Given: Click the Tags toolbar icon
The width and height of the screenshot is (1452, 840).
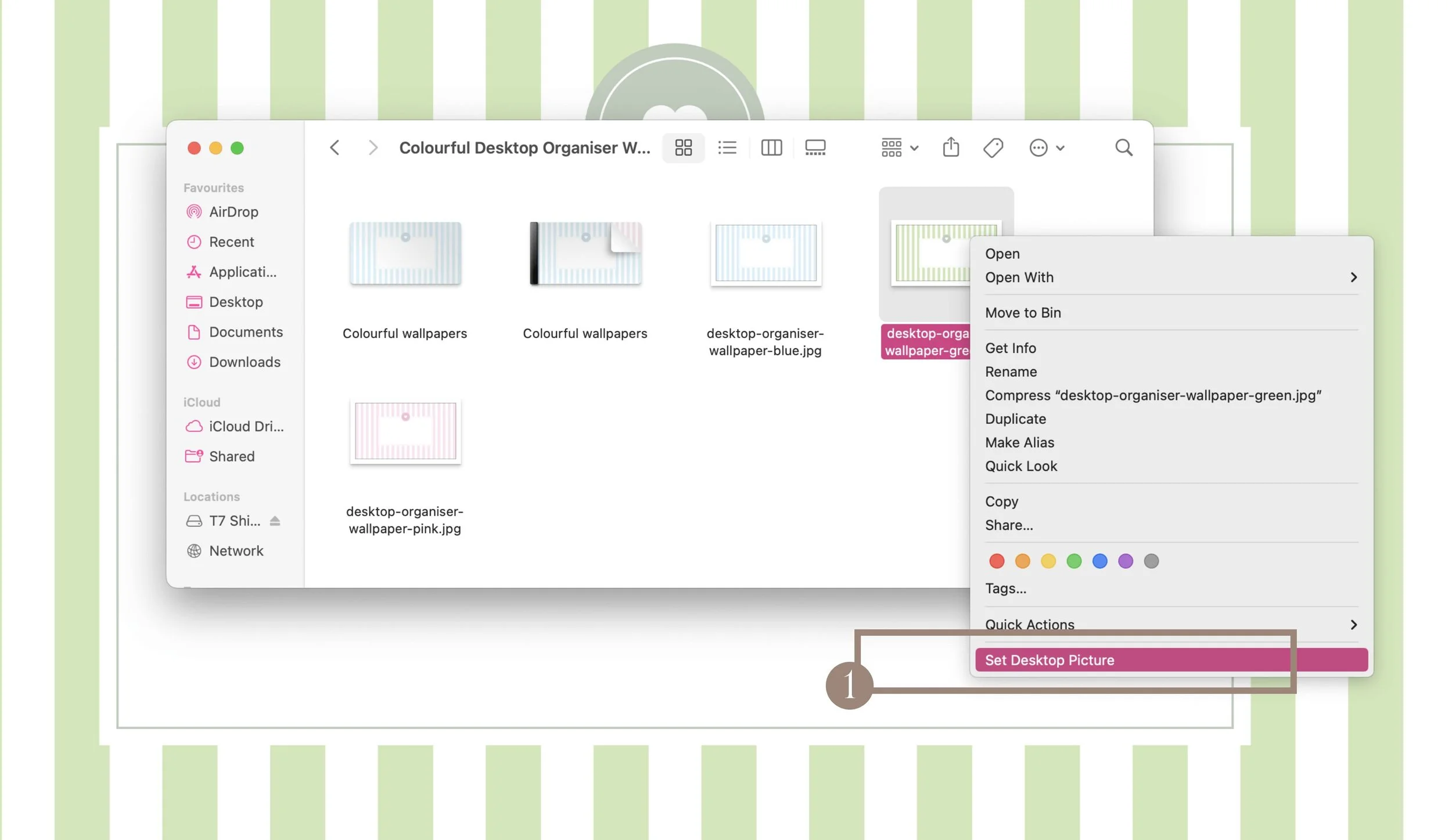Looking at the screenshot, I should (993, 147).
